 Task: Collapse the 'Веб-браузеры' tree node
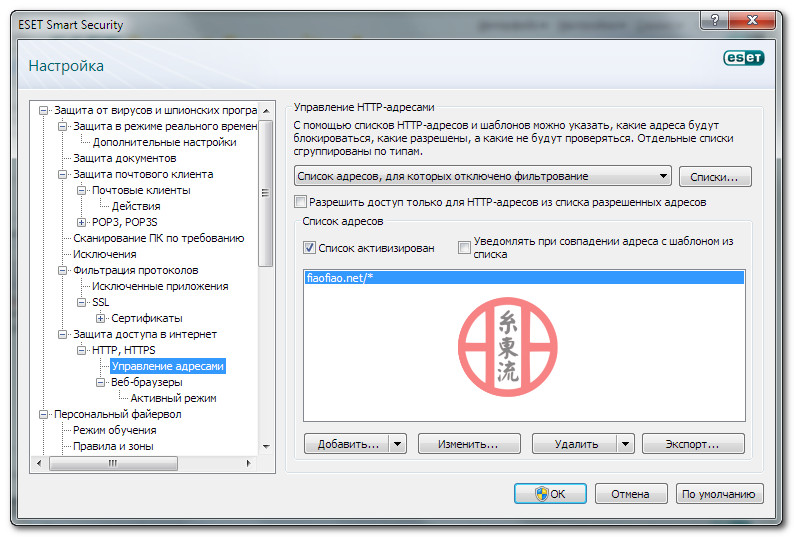100,382
